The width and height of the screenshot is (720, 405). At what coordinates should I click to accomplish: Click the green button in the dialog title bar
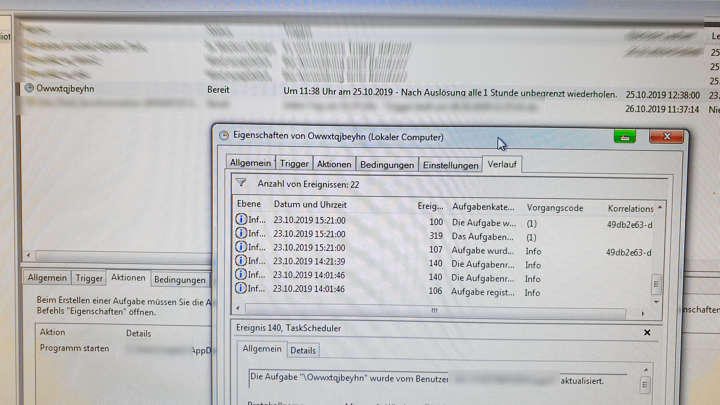pos(625,136)
